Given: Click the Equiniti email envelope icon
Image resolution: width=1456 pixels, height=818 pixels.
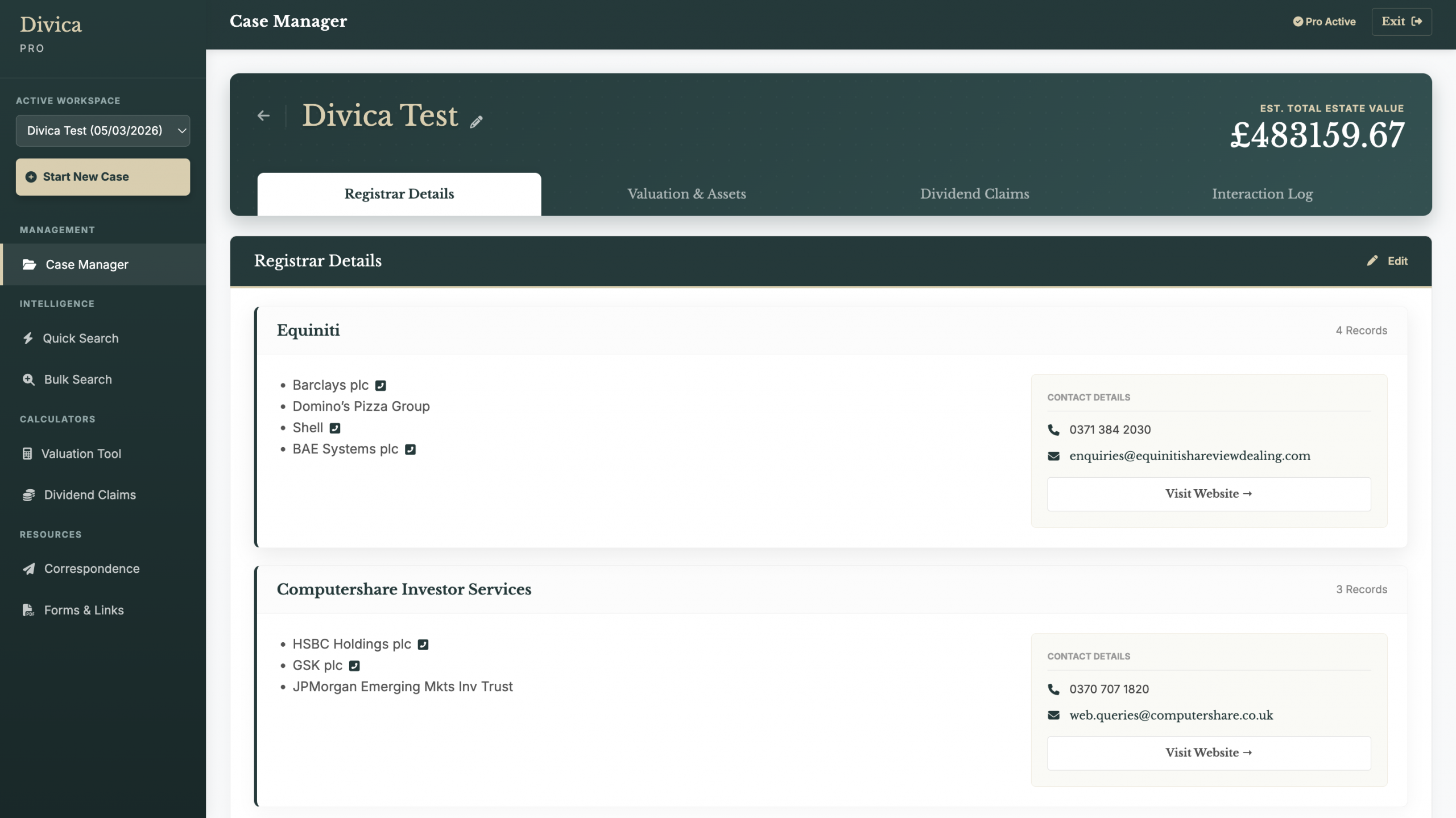Looking at the screenshot, I should [x=1053, y=456].
